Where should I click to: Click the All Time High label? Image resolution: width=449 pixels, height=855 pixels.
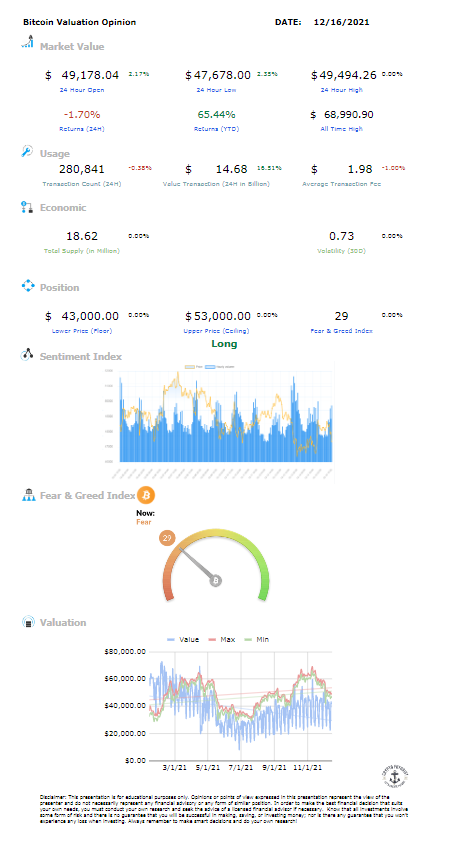click(x=341, y=129)
